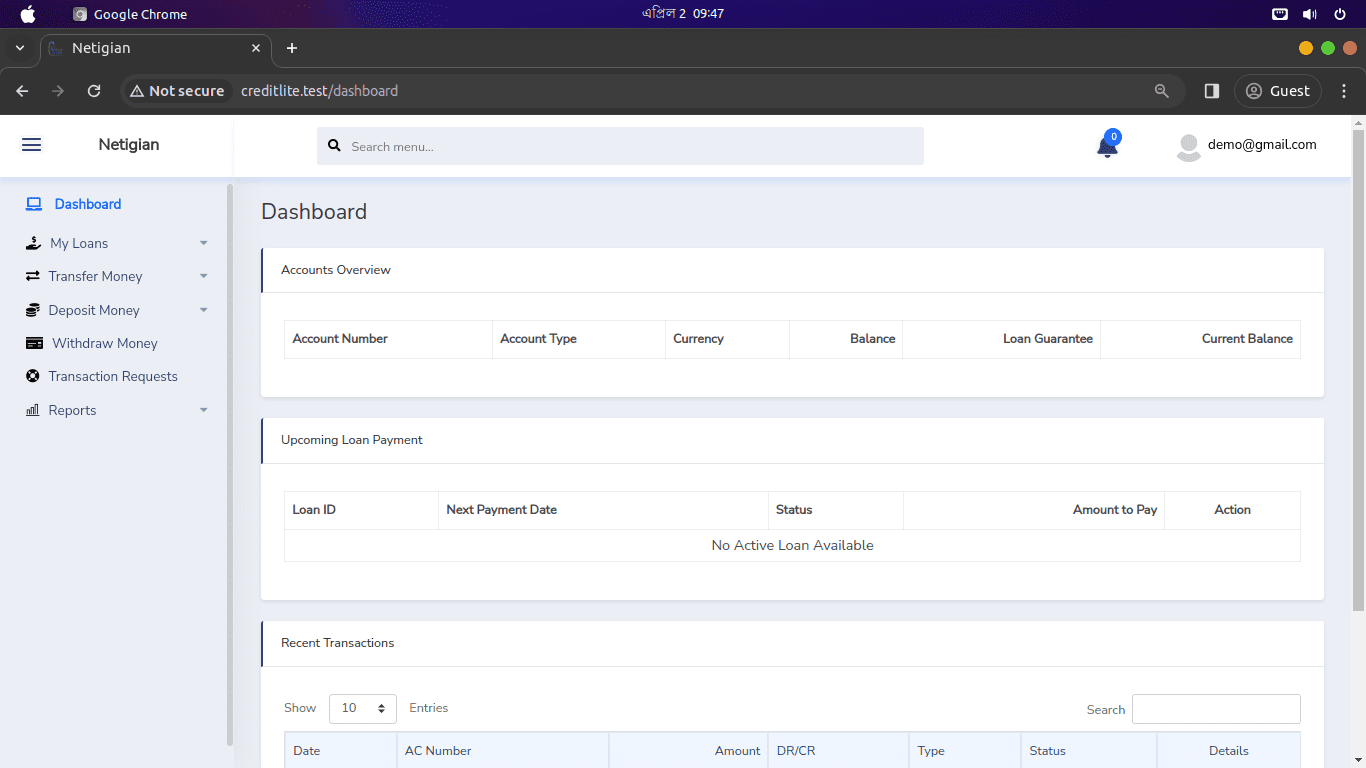Click the clock date in top bar
The height and width of the screenshot is (768, 1366).
683,14
